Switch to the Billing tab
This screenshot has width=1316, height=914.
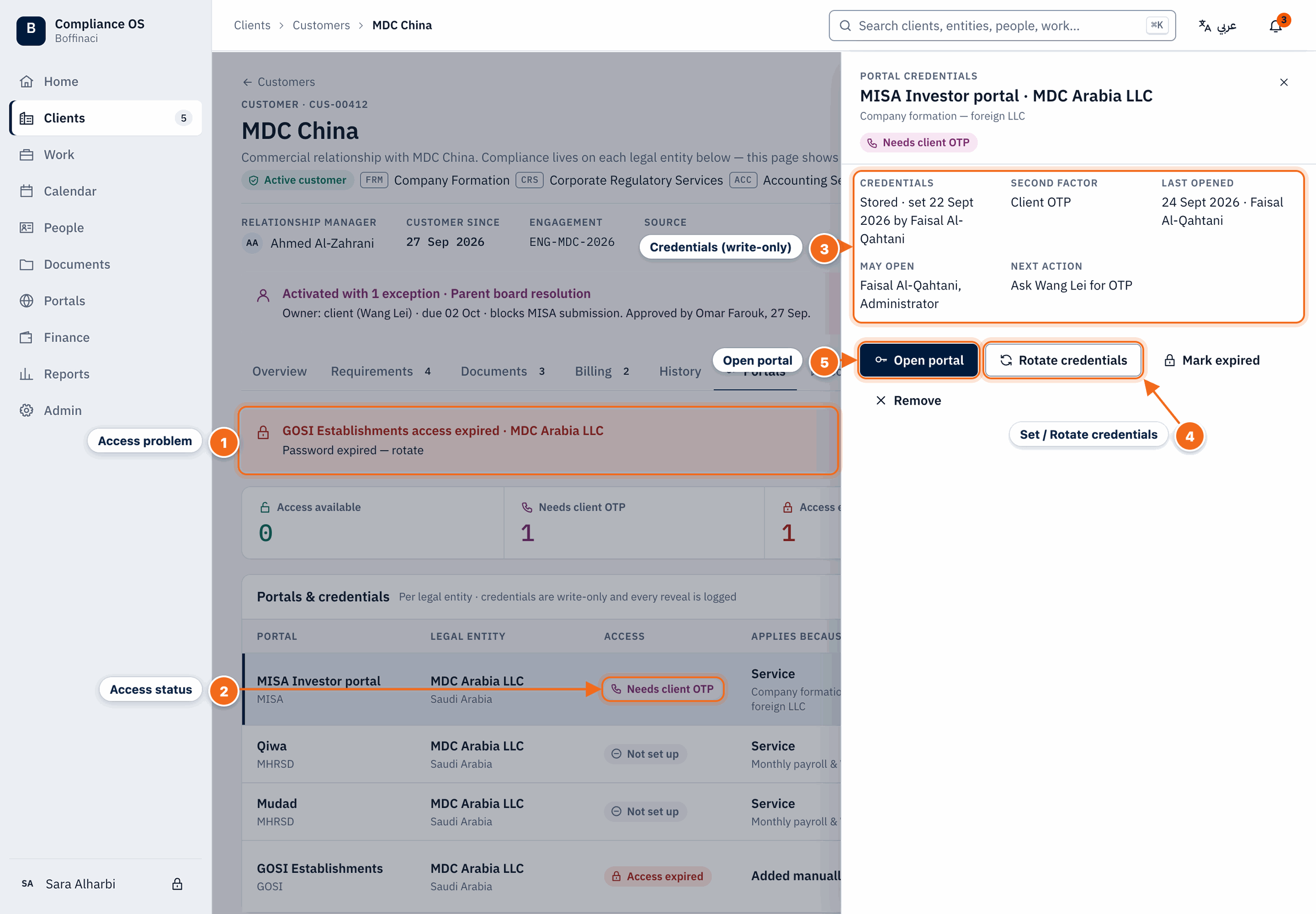[x=603, y=371]
